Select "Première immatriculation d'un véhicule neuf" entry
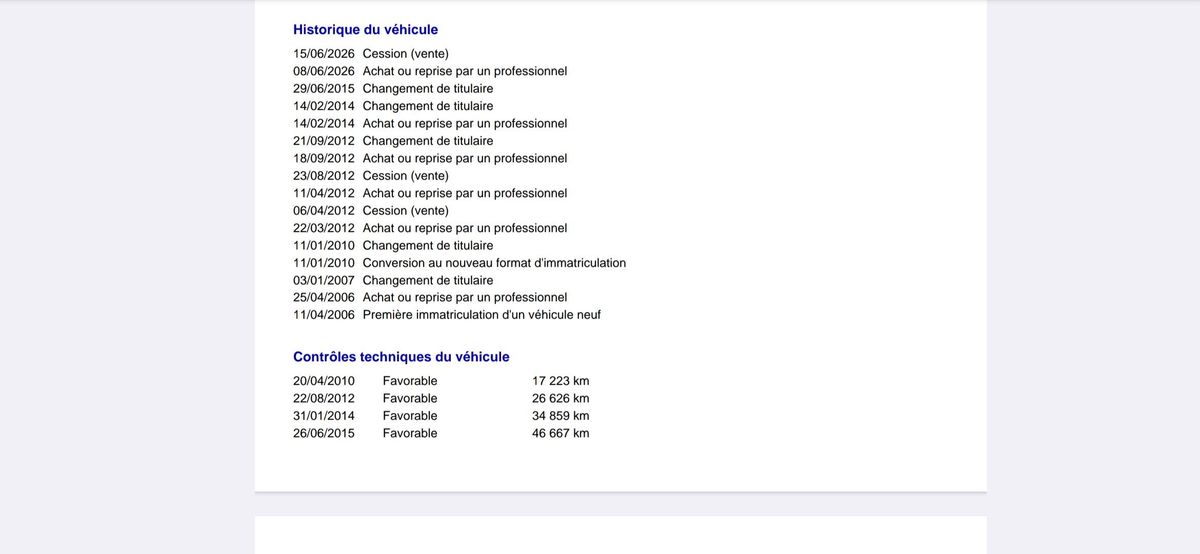Viewport: 1200px width, 554px height. point(447,315)
